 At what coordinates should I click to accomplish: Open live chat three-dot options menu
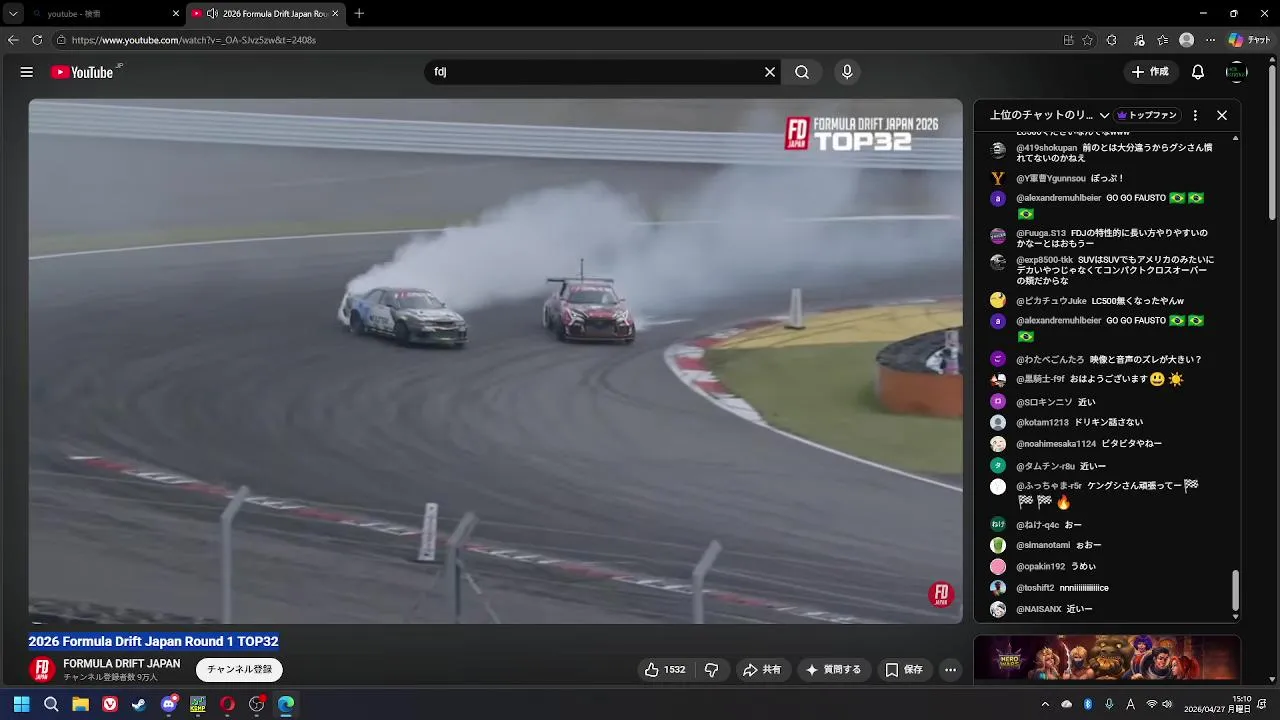pyautogui.click(x=1195, y=115)
